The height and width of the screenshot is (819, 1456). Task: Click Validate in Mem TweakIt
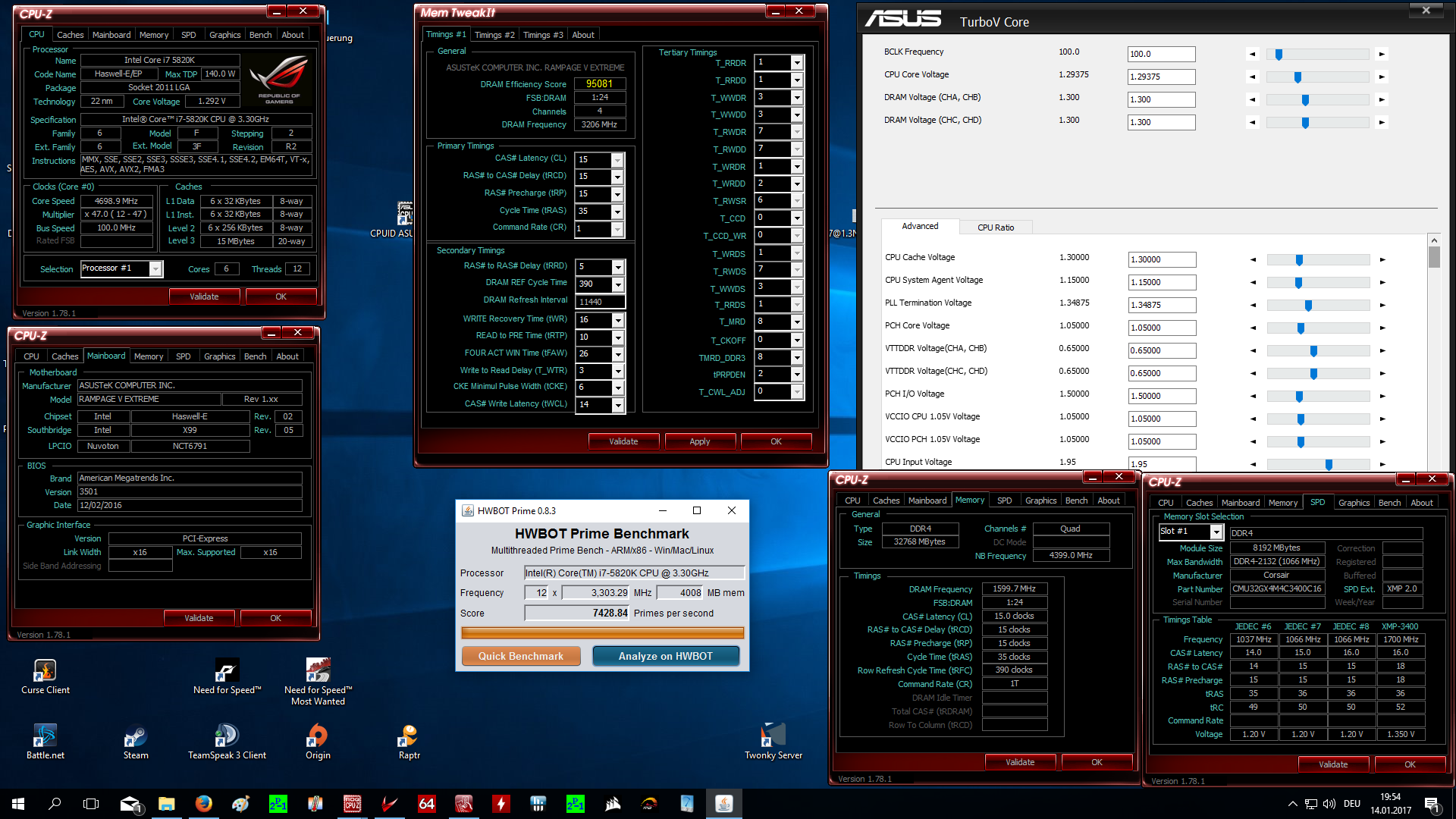click(623, 441)
